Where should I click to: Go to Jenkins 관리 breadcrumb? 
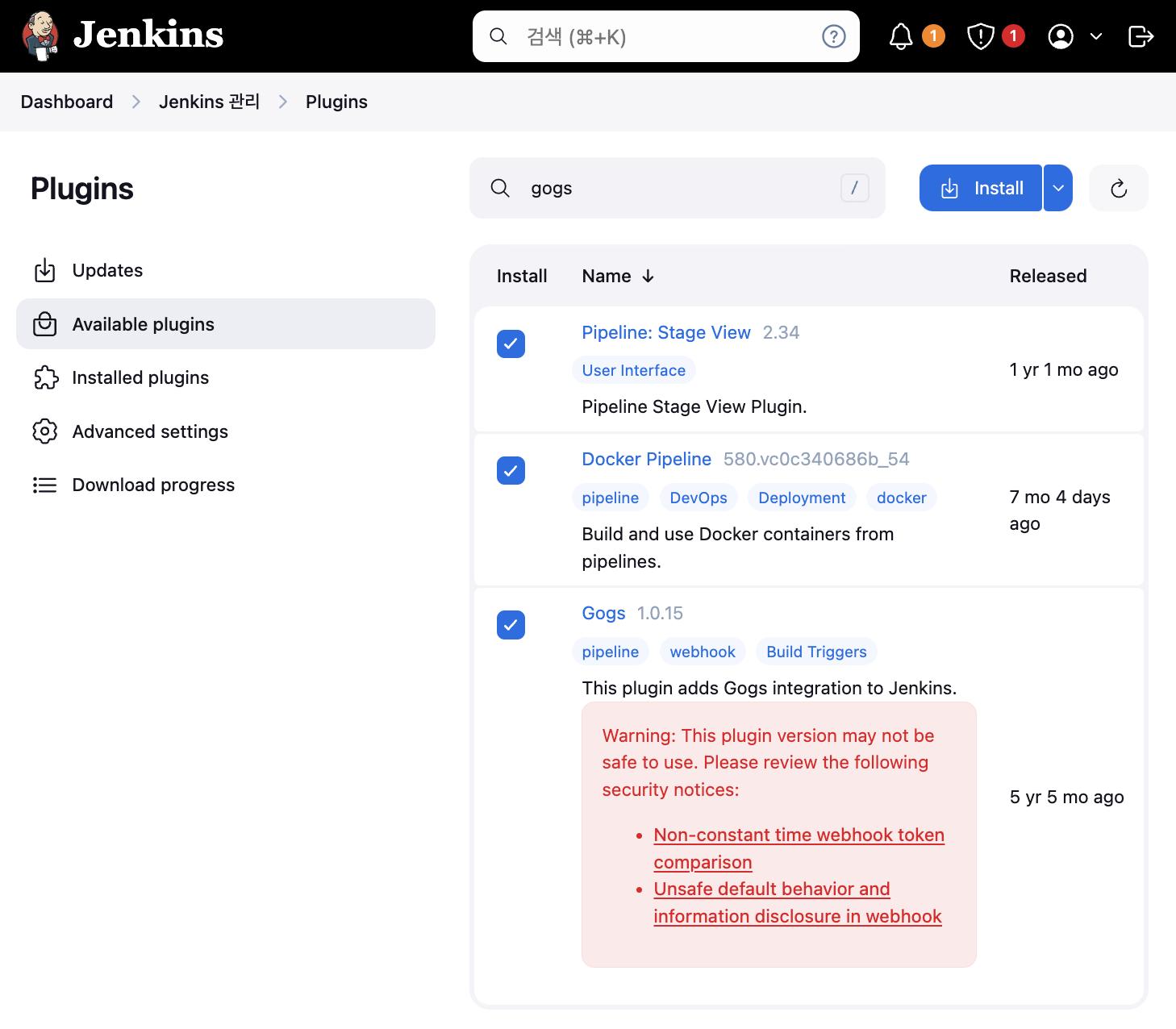210,102
